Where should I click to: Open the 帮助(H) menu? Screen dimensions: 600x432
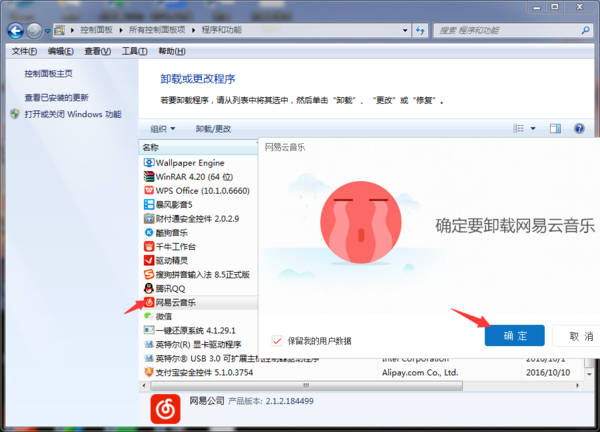click(x=172, y=51)
